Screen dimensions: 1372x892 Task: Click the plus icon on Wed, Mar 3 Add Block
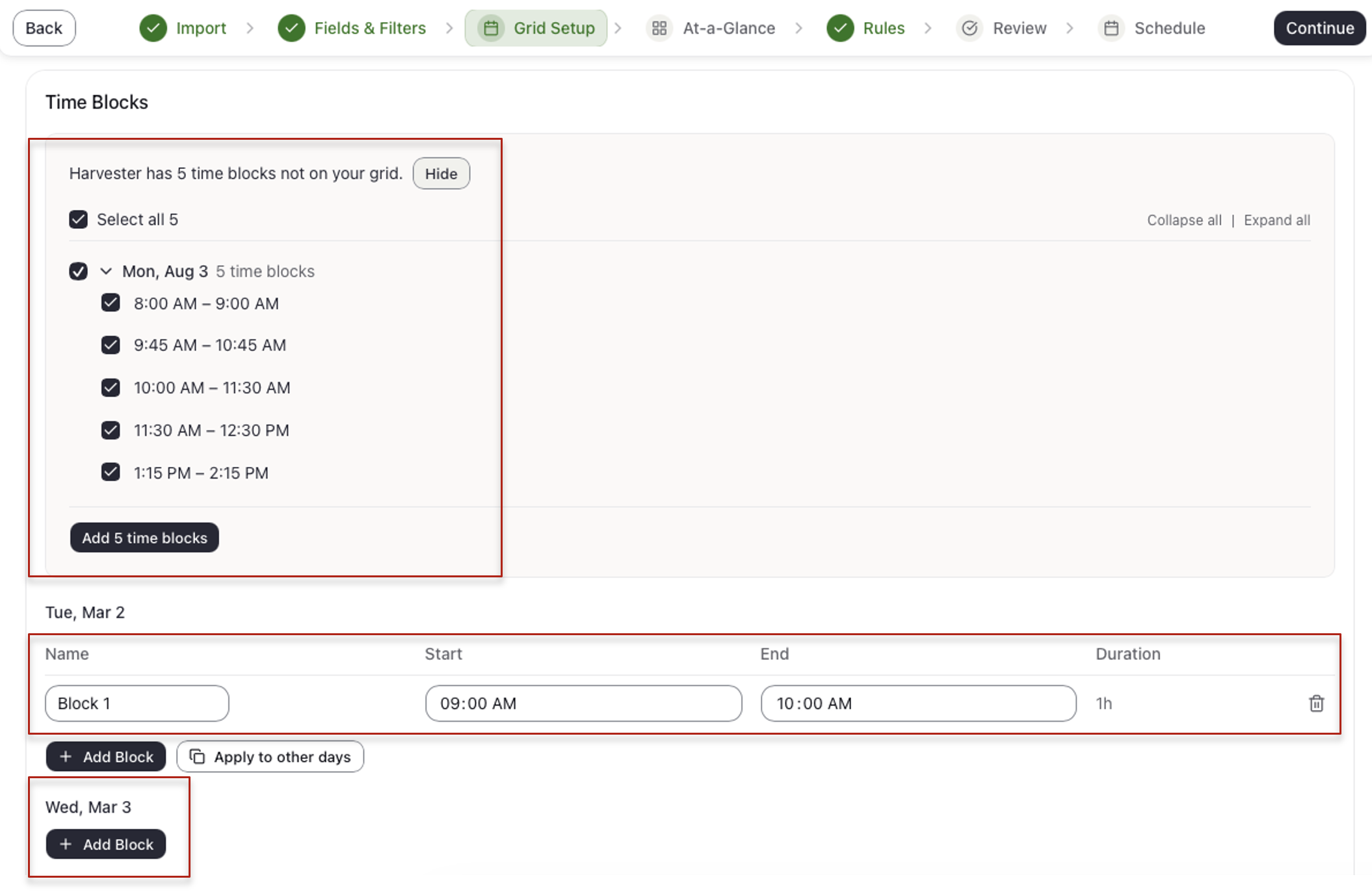point(66,844)
